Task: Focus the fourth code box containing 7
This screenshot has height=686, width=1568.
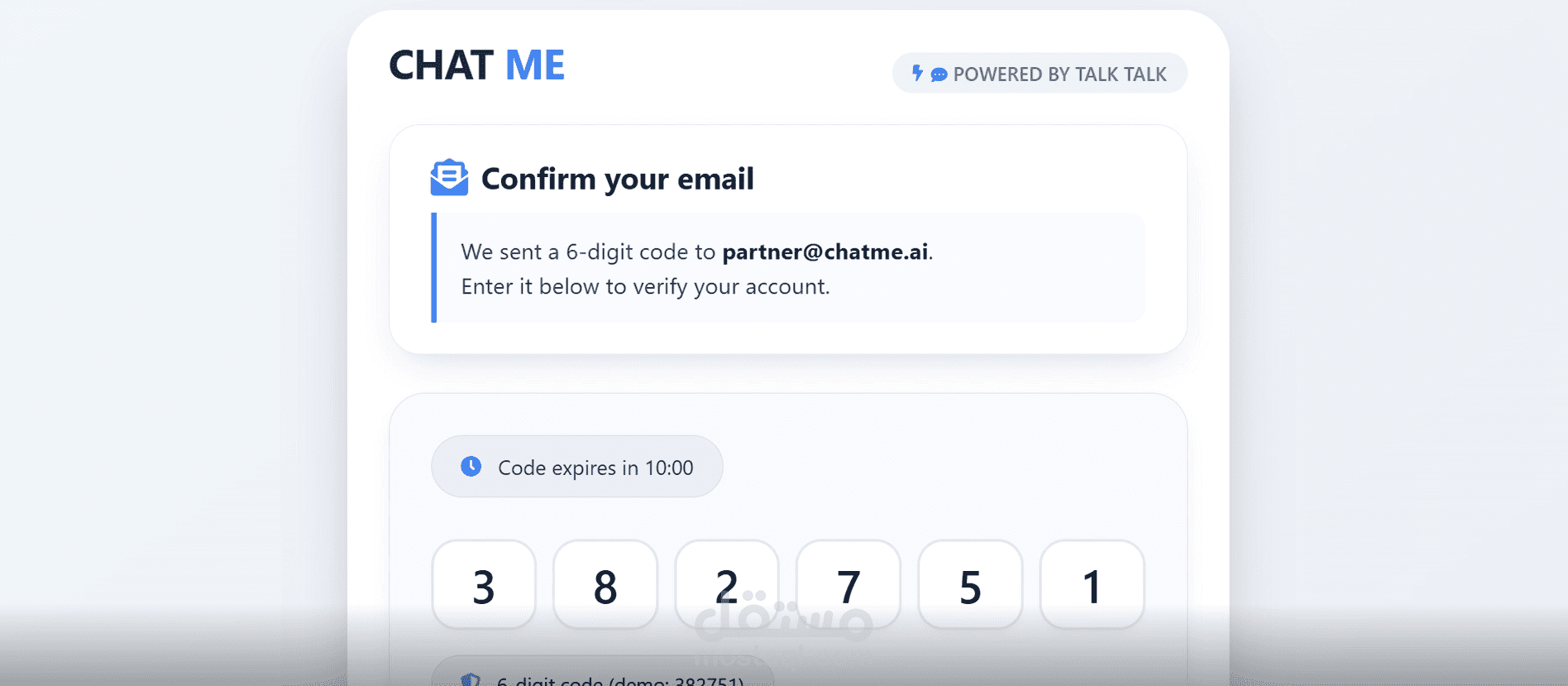Action: pyautogui.click(x=849, y=585)
